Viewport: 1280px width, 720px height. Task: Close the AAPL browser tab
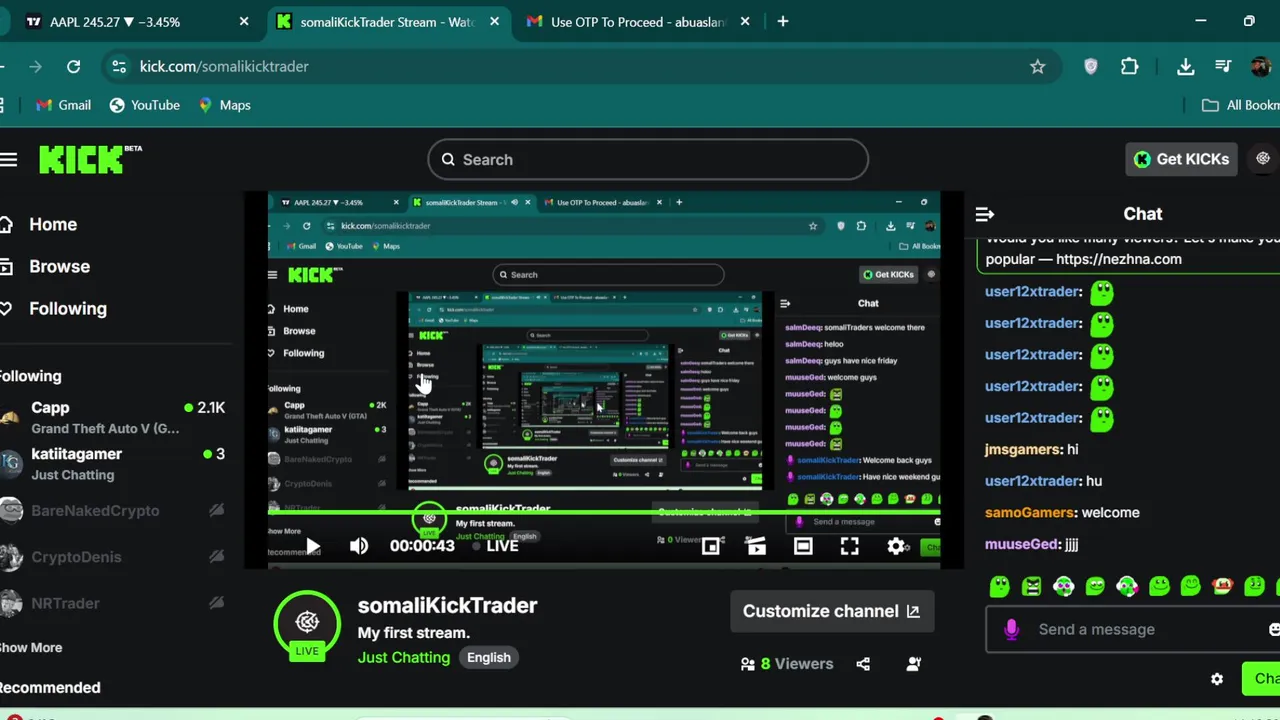(244, 21)
